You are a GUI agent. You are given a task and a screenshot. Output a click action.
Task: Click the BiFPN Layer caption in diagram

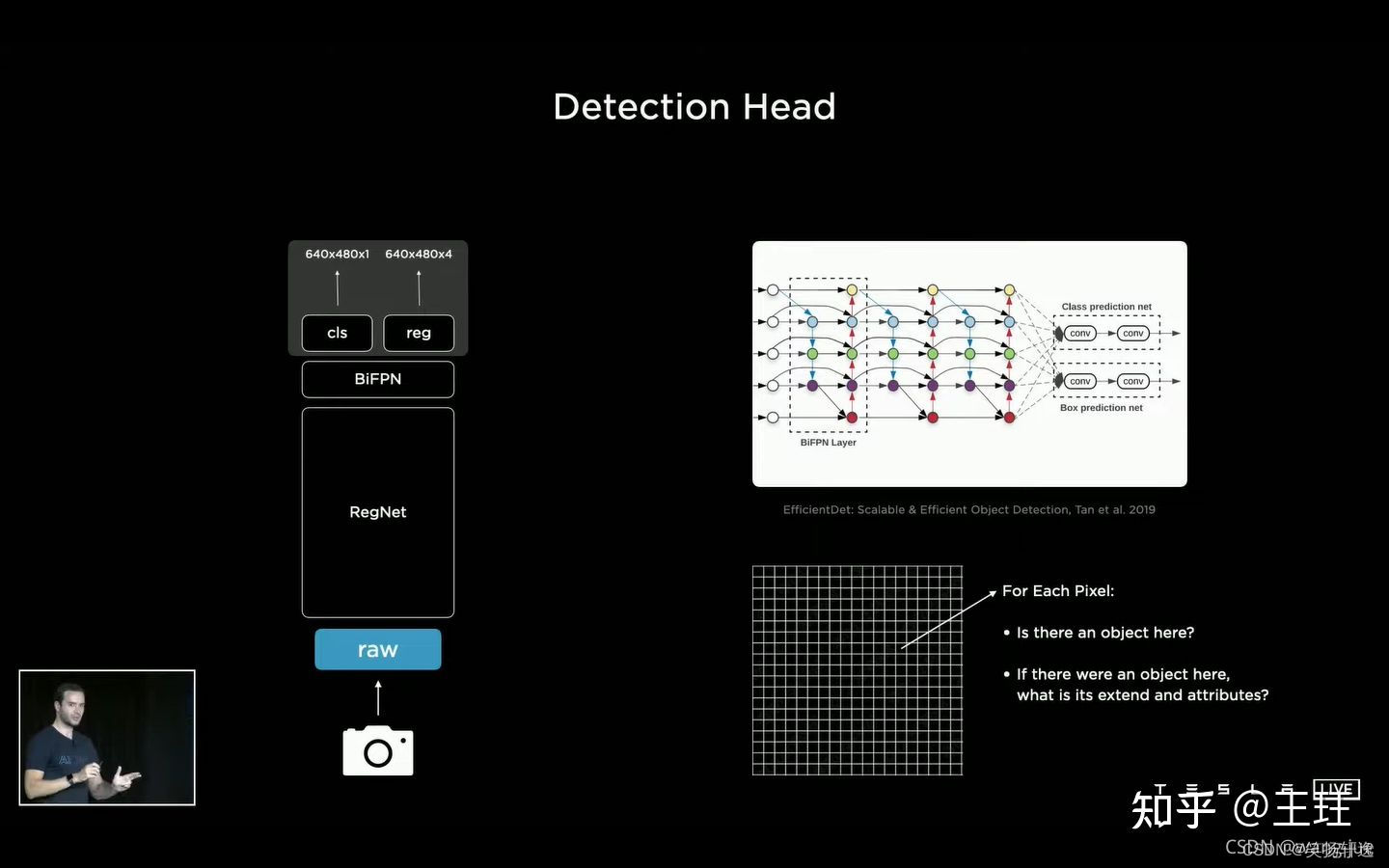829,443
